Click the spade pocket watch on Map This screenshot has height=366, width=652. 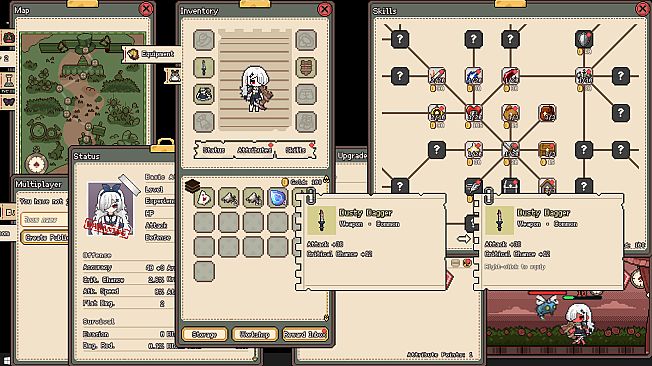click(x=36, y=164)
